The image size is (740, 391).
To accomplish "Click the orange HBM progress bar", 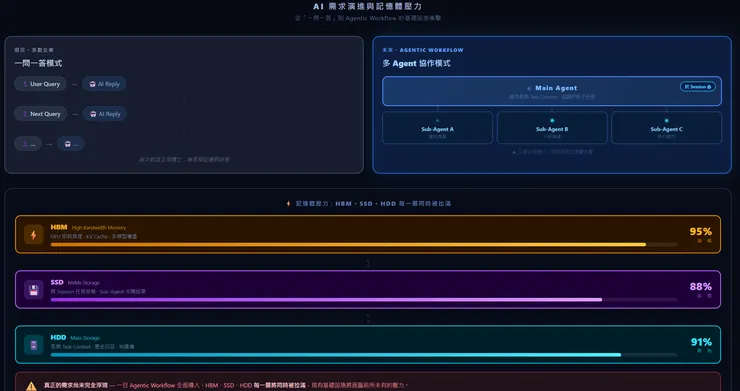I will [x=364, y=245].
